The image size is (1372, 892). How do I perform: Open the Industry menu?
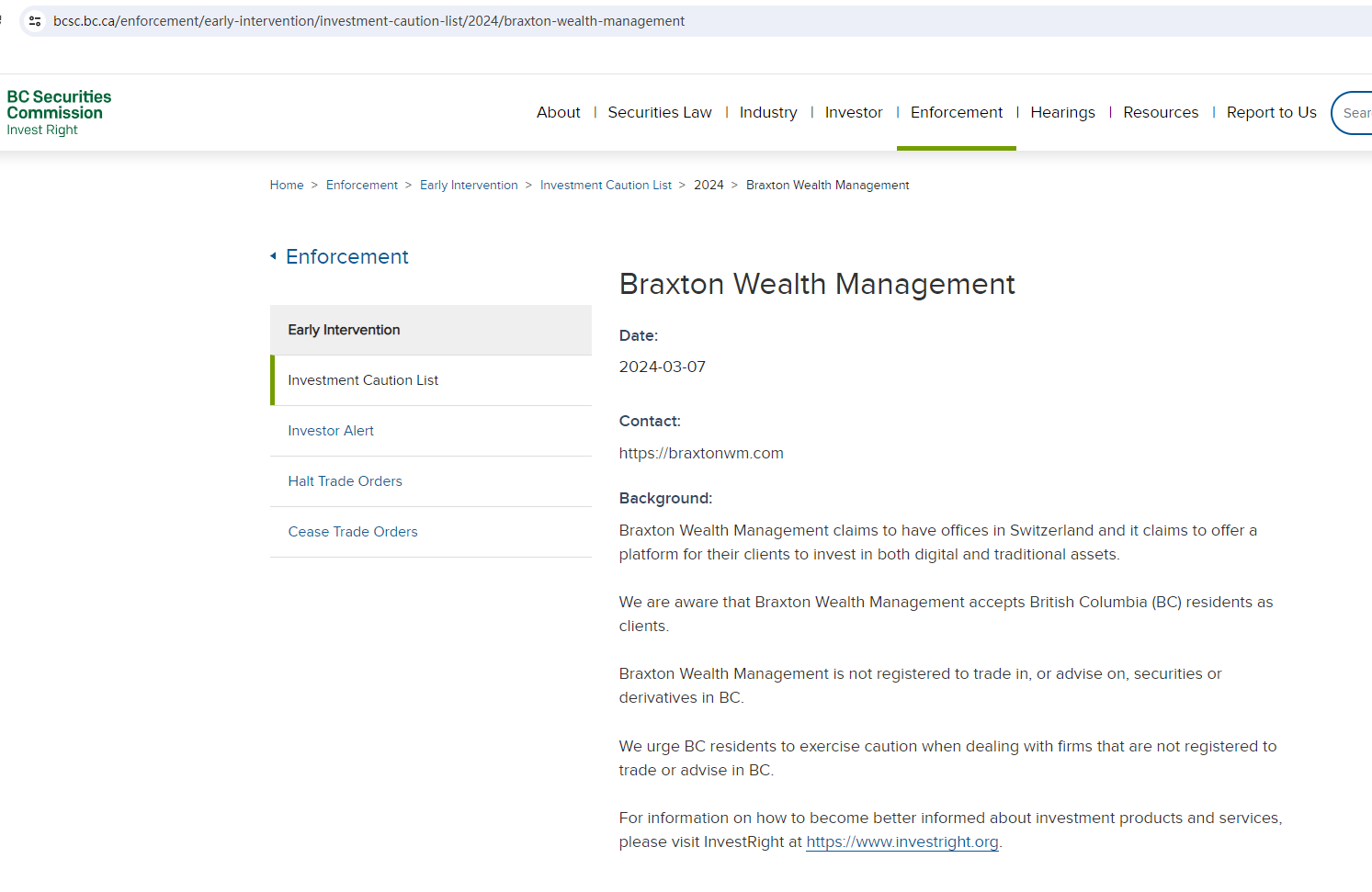pos(768,112)
